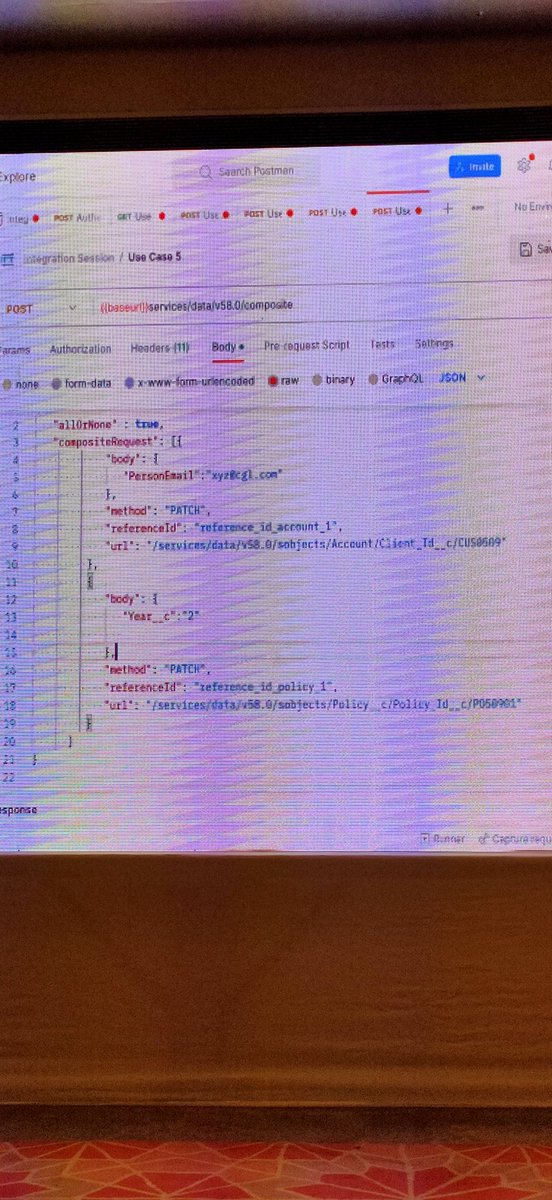Click Runner in the bottom bar
This screenshot has height=1200, width=552.
coord(442,839)
